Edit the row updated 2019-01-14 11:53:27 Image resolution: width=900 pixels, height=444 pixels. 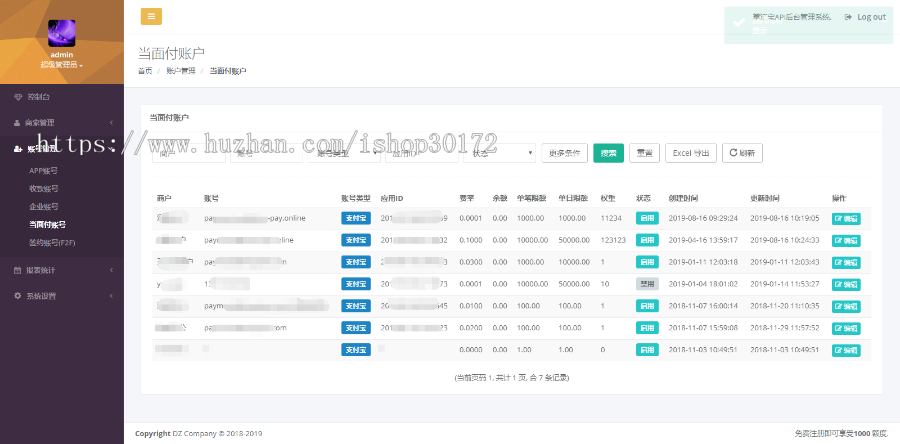tap(846, 284)
